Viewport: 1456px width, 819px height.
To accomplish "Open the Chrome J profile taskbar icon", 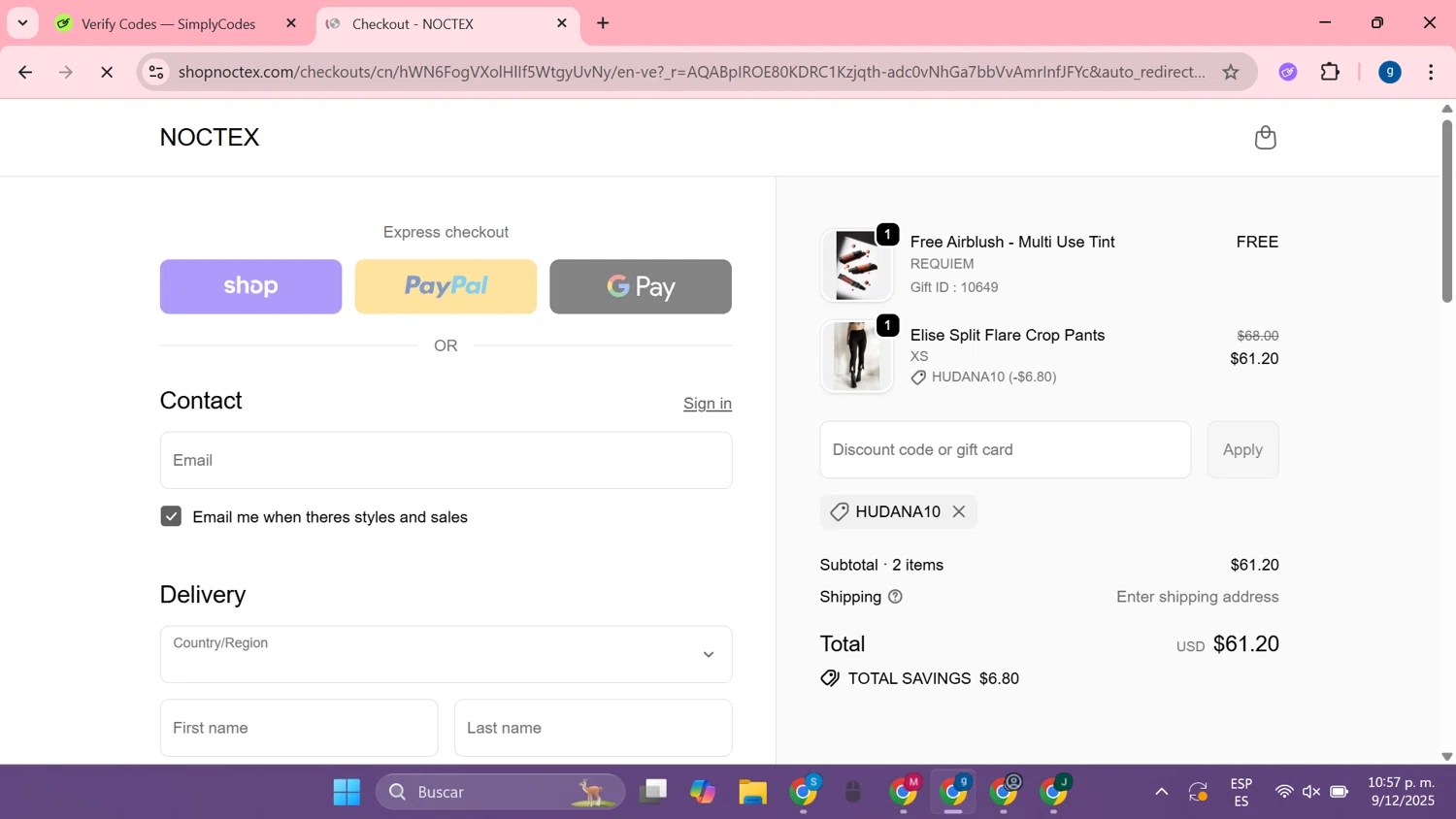I will click(1054, 792).
